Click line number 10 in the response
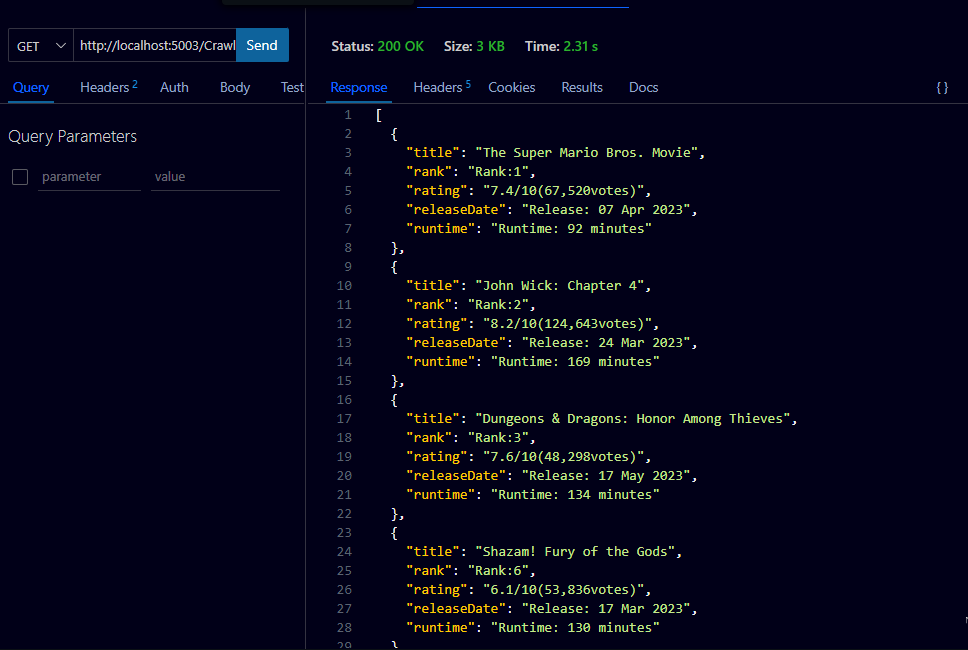This screenshot has height=650, width=968. 343,285
